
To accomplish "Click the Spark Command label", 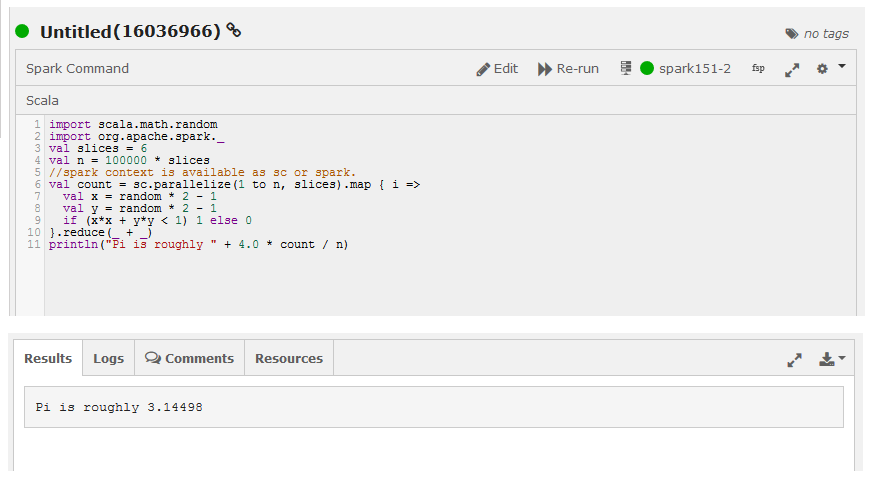I will (77, 68).
